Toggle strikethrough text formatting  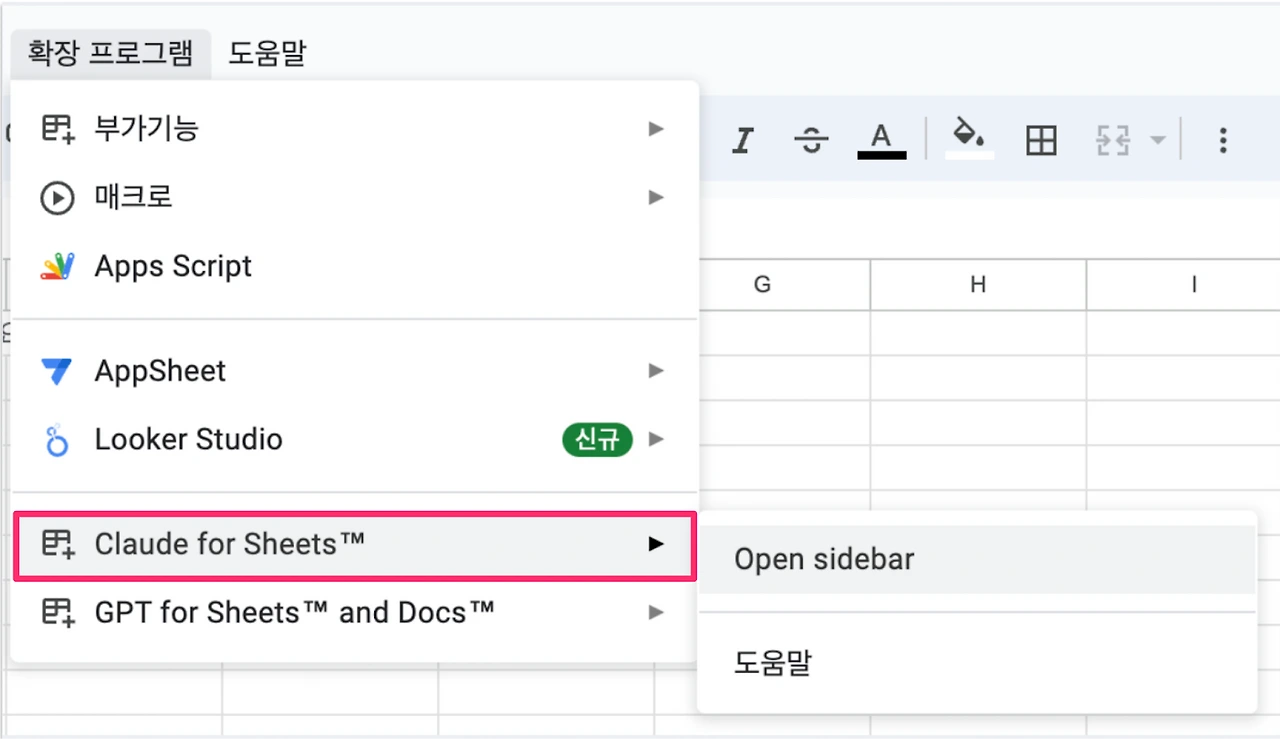tap(810, 141)
